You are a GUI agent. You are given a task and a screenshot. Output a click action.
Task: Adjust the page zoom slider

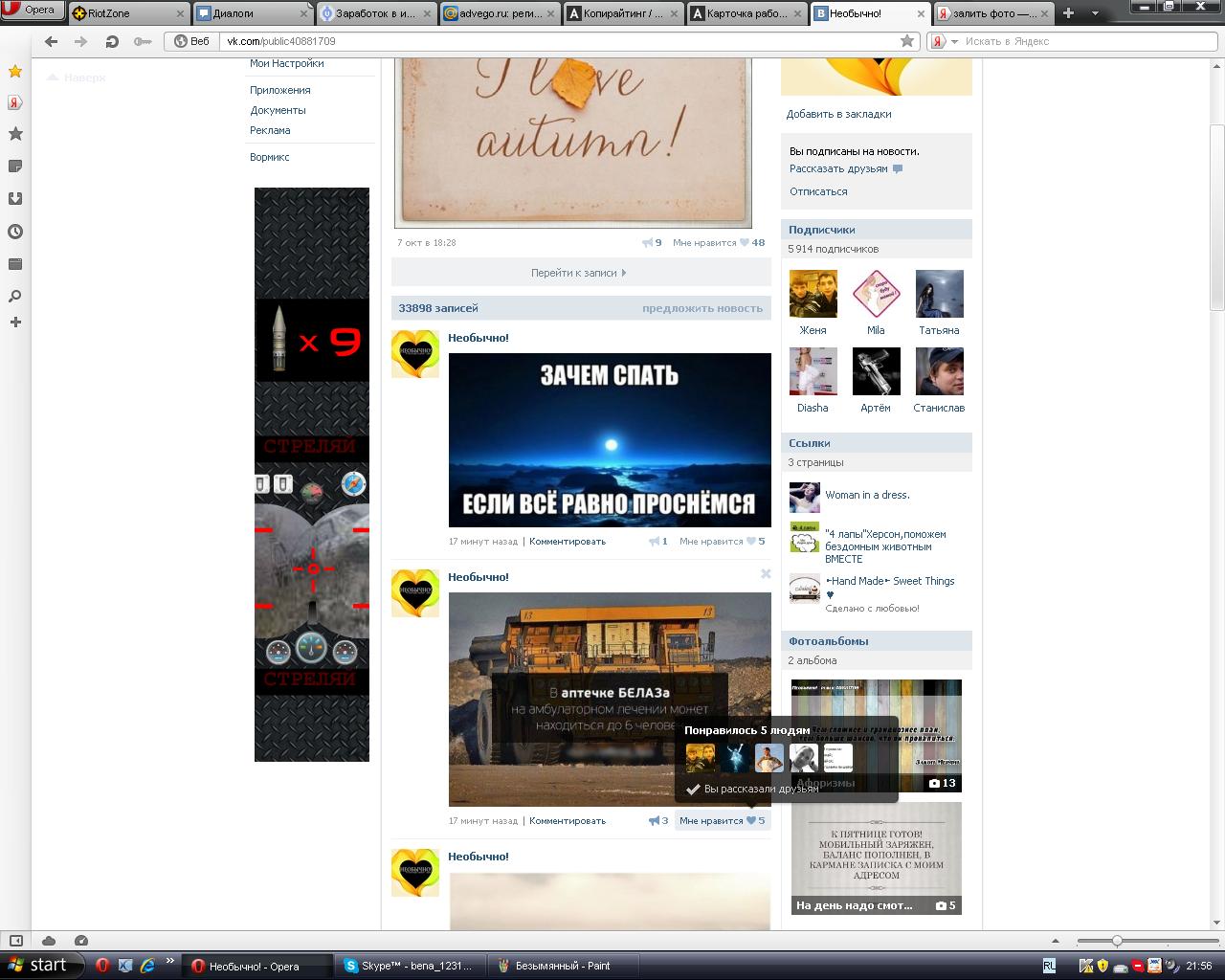[1117, 941]
